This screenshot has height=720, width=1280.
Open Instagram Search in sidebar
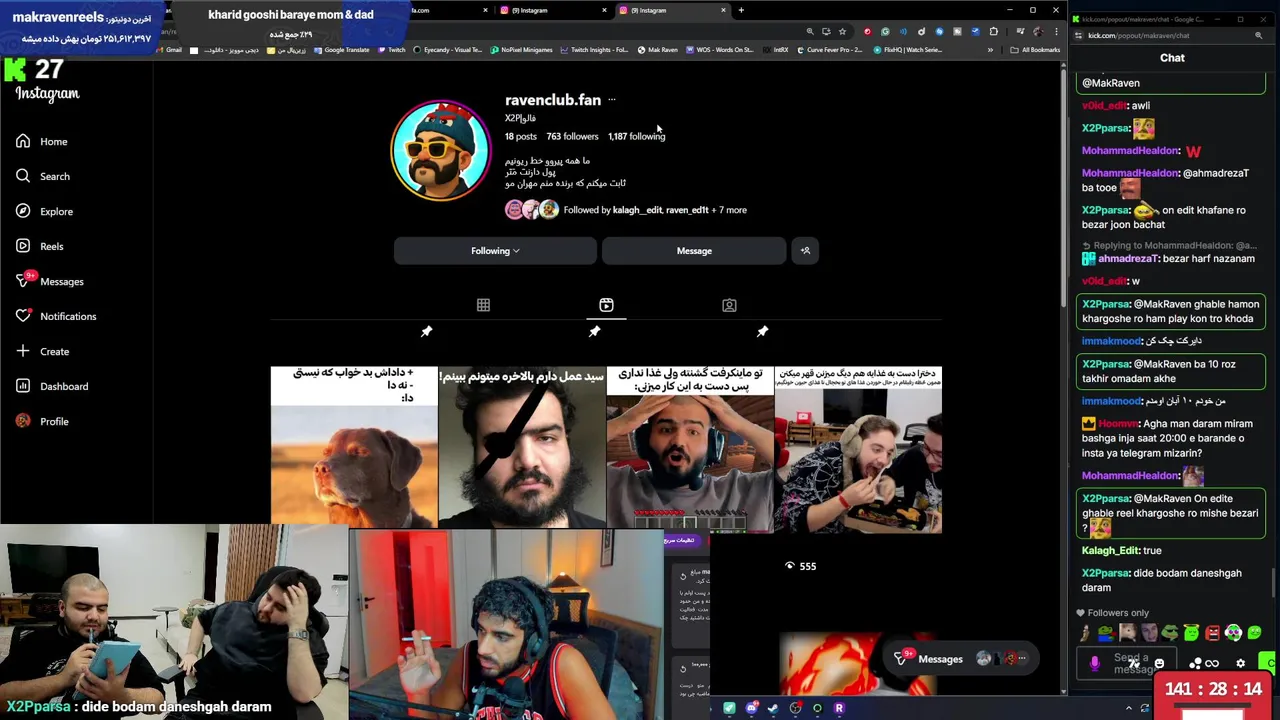(43, 176)
